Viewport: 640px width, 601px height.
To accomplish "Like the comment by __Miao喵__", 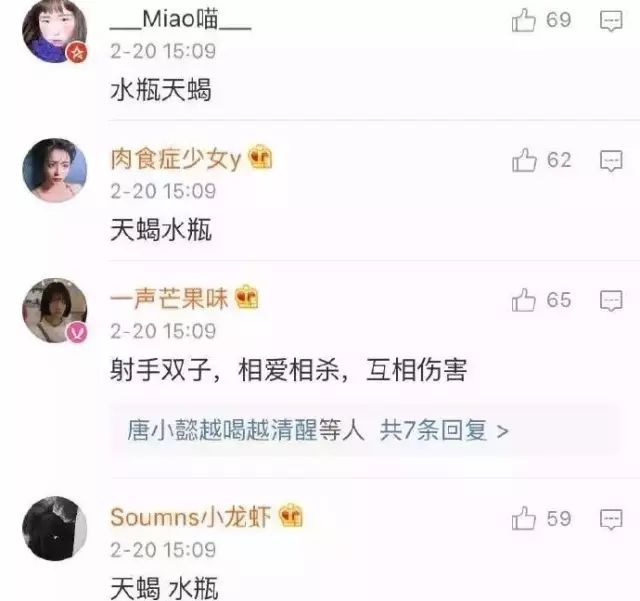I will [524, 20].
